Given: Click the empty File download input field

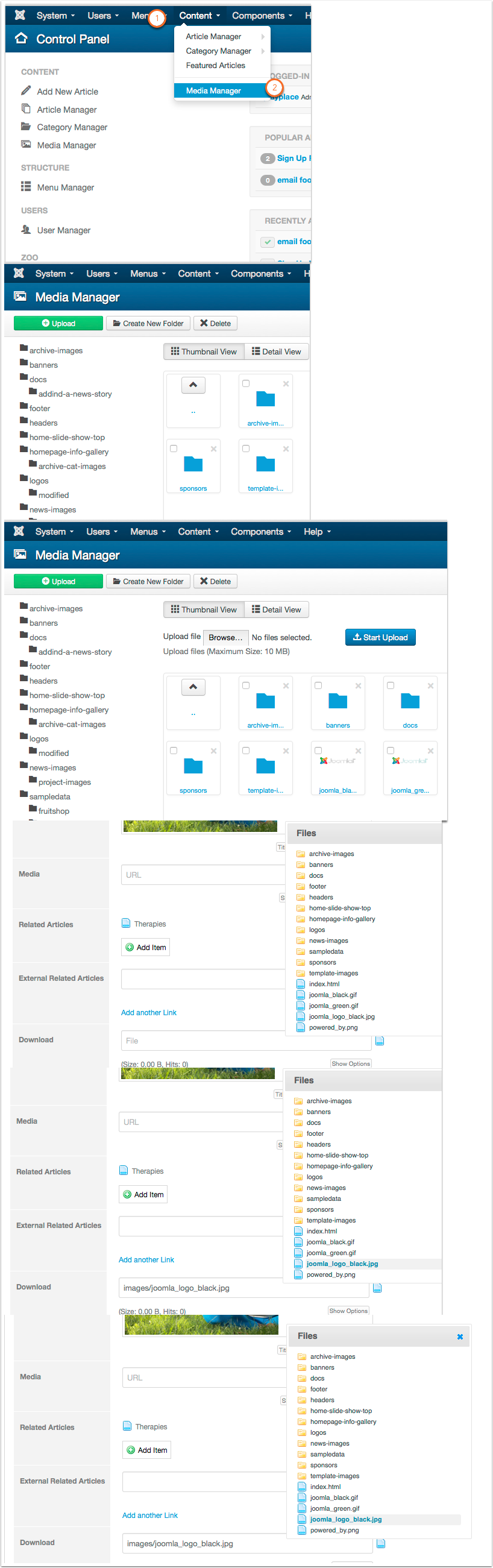Looking at the screenshot, I should 246,1041.
